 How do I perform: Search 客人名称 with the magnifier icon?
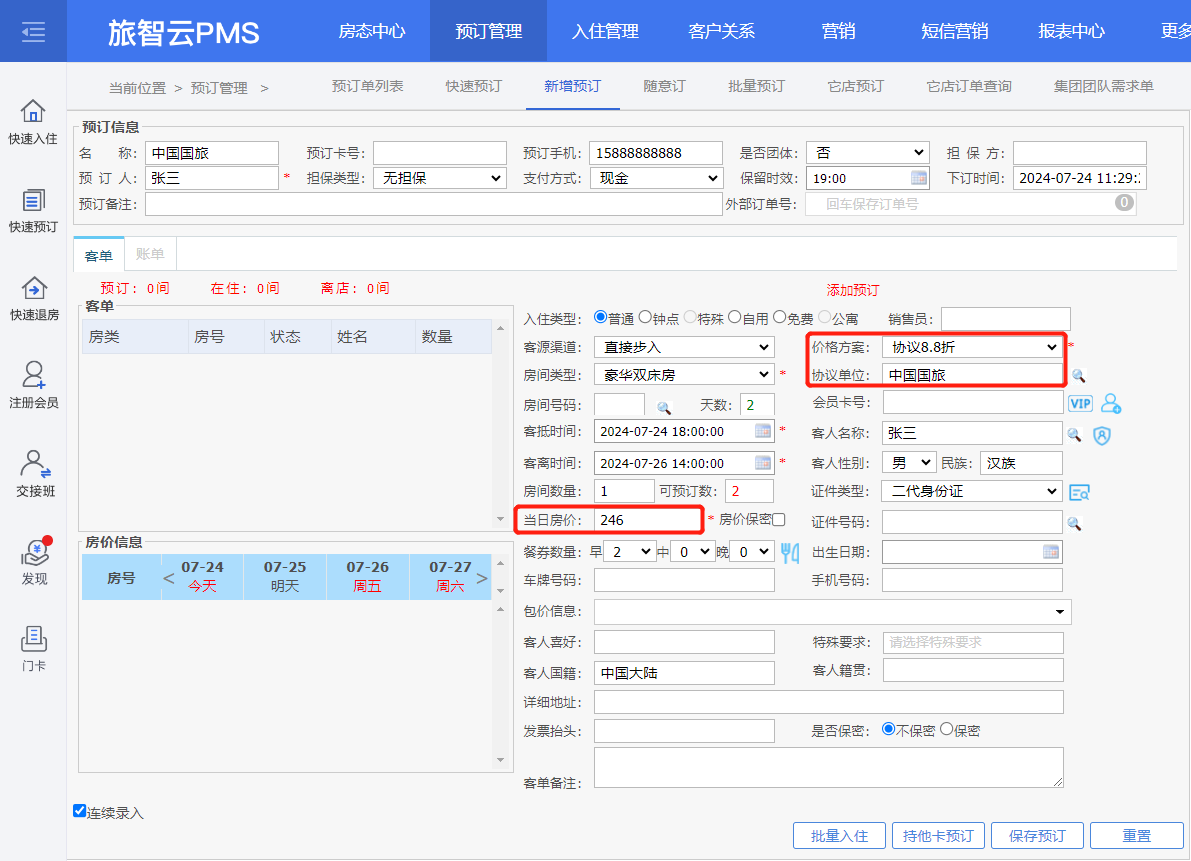(1074, 434)
